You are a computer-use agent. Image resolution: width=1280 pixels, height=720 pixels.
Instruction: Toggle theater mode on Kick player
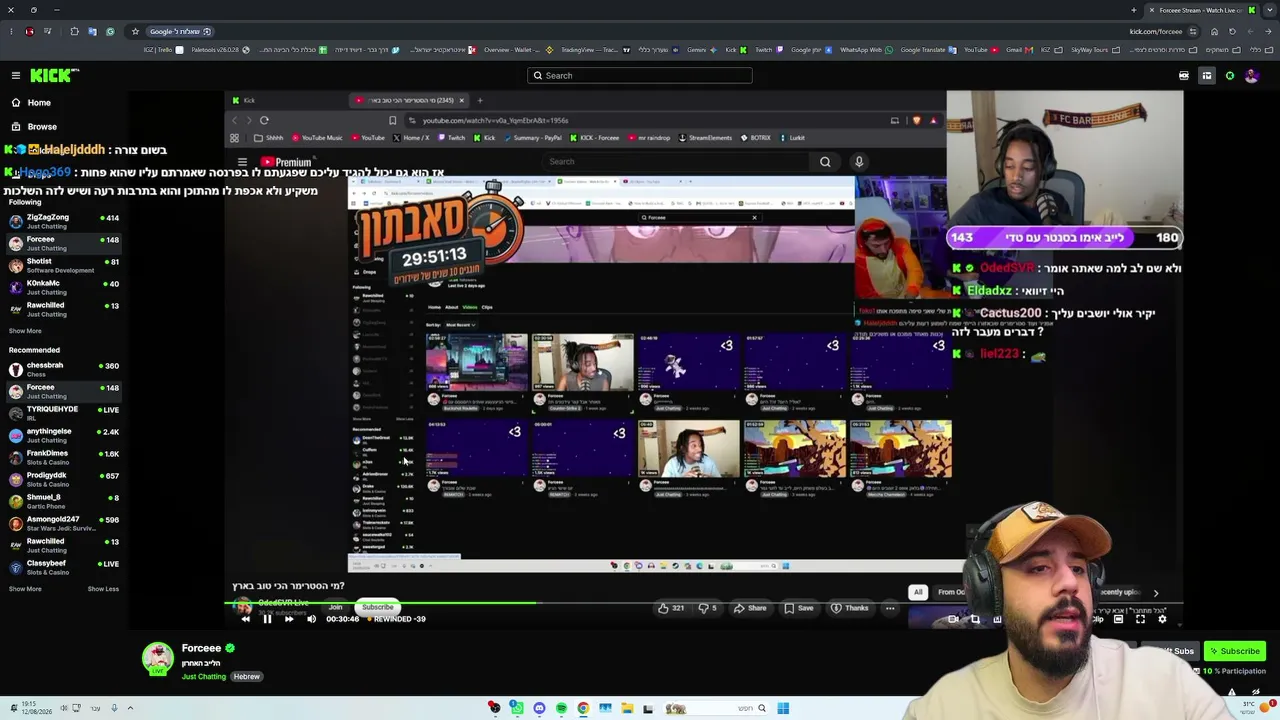pos(1118,619)
